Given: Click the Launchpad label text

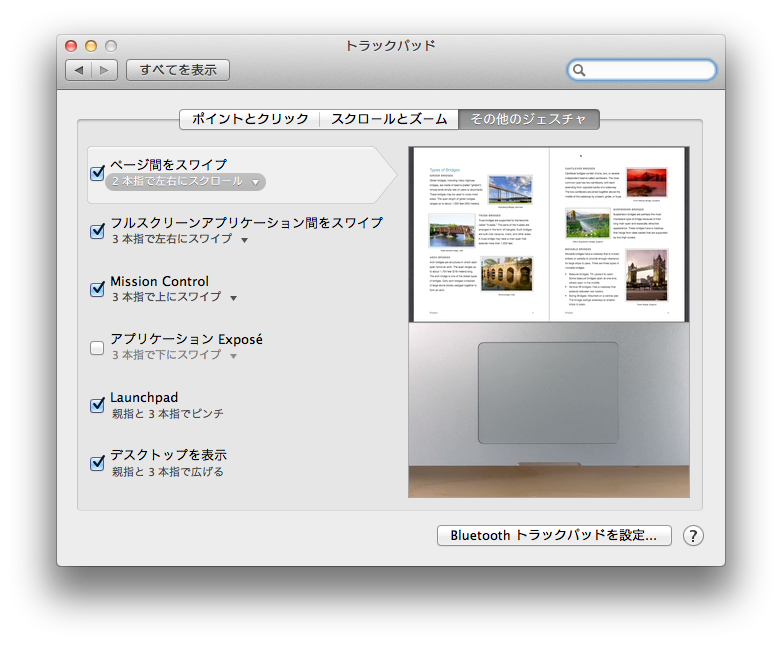Looking at the screenshot, I should pyautogui.click(x=144, y=398).
